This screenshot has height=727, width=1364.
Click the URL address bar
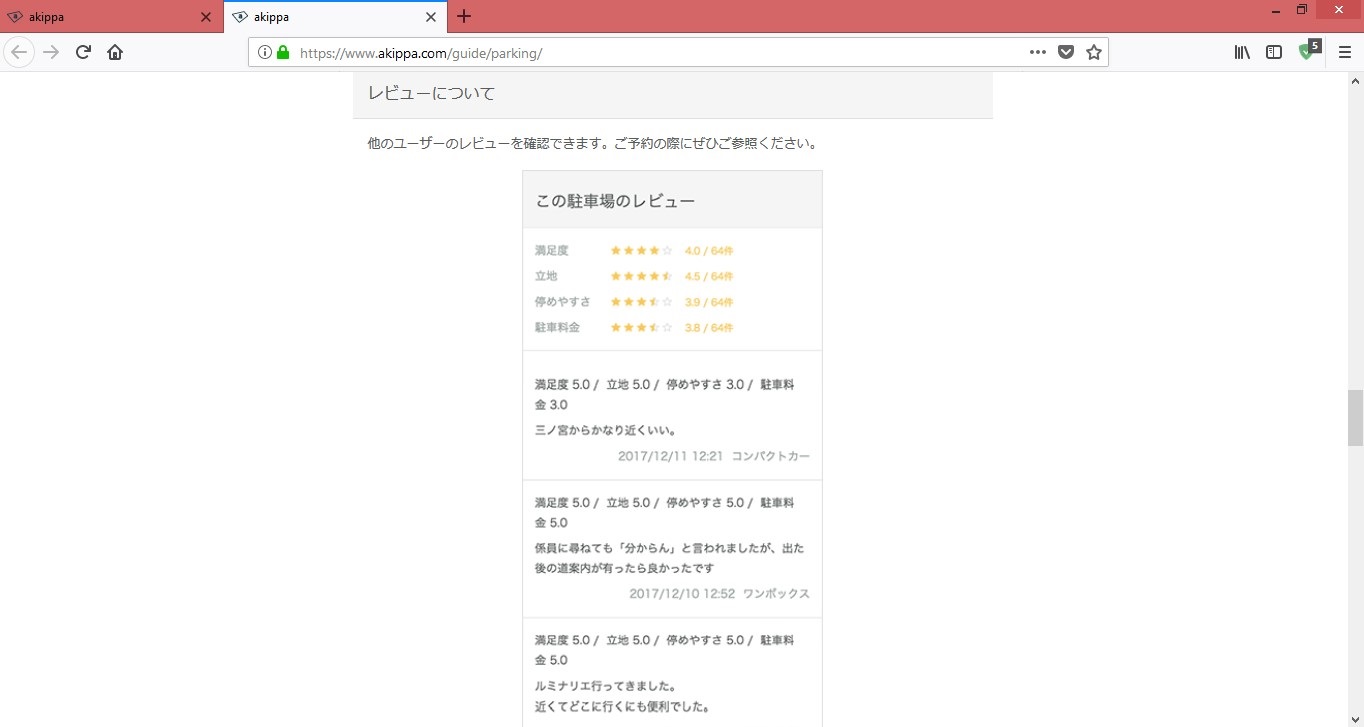point(650,52)
